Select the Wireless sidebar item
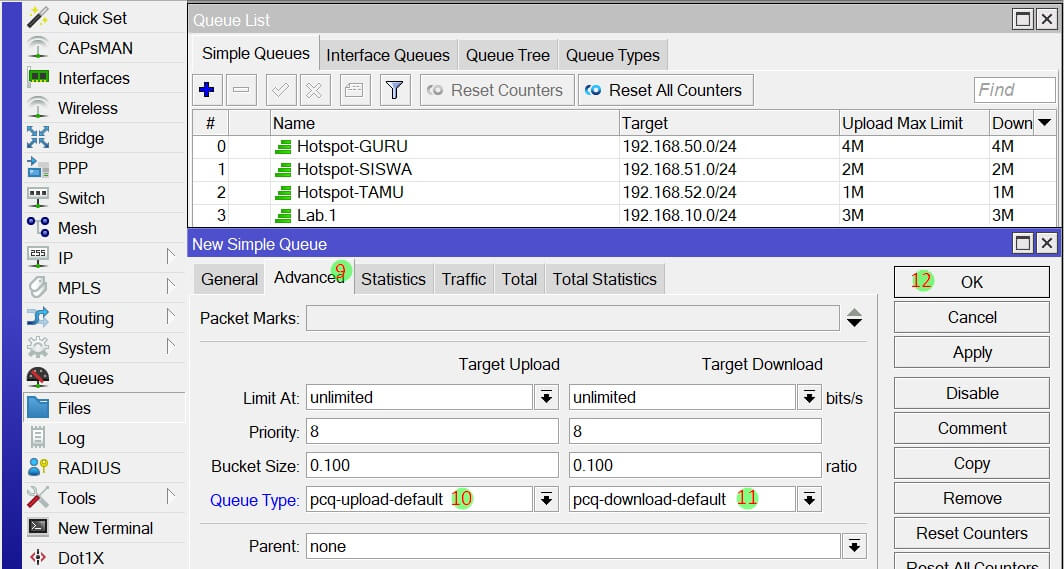The height and width of the screenshot is (569, 1064). [87, 108]
